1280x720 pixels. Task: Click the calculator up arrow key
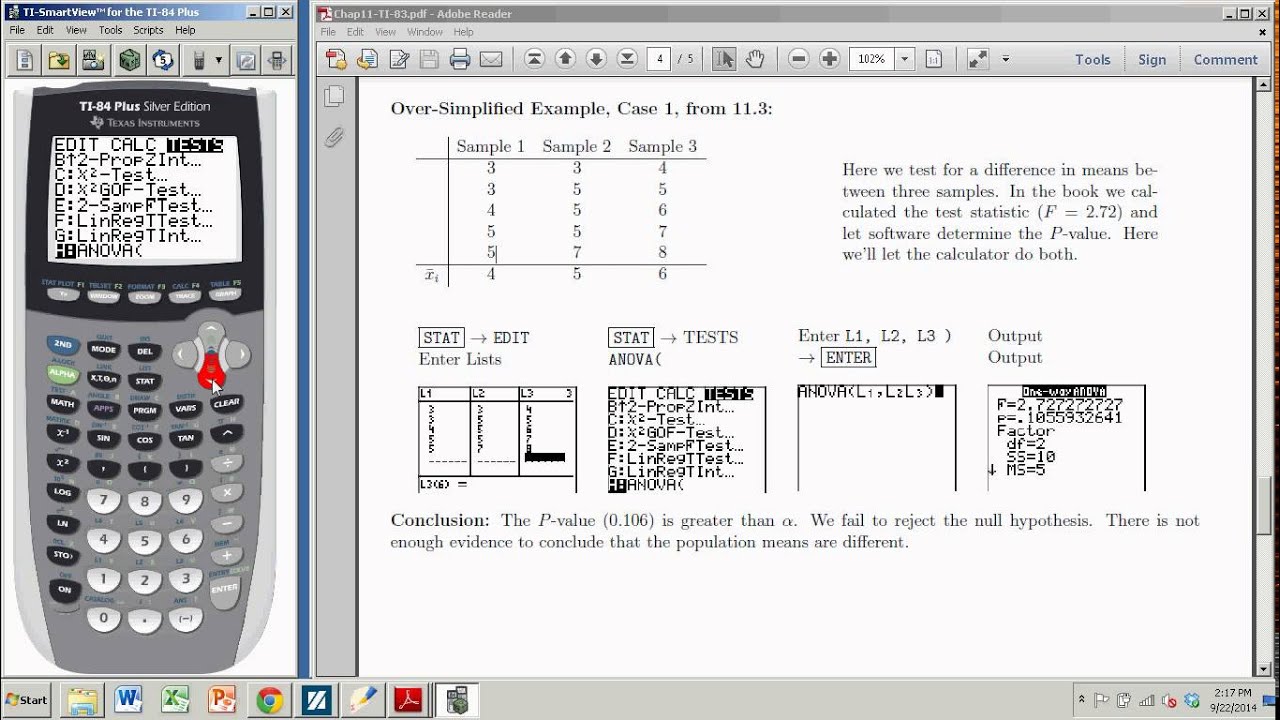point(210,333)
